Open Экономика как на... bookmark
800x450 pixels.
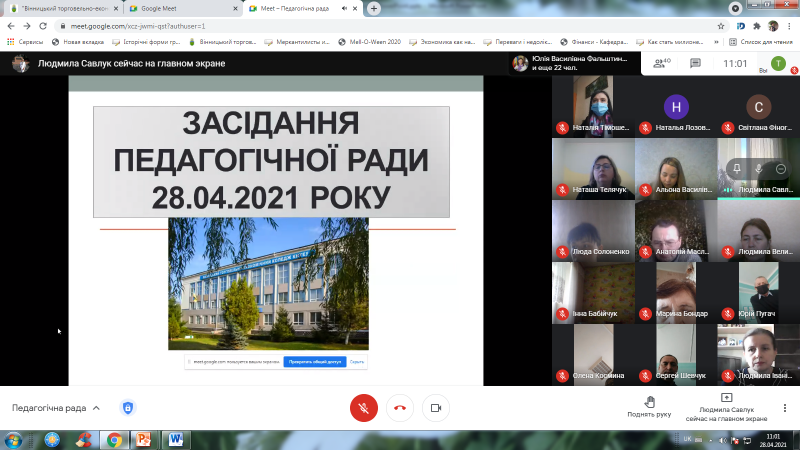(442, 42)
